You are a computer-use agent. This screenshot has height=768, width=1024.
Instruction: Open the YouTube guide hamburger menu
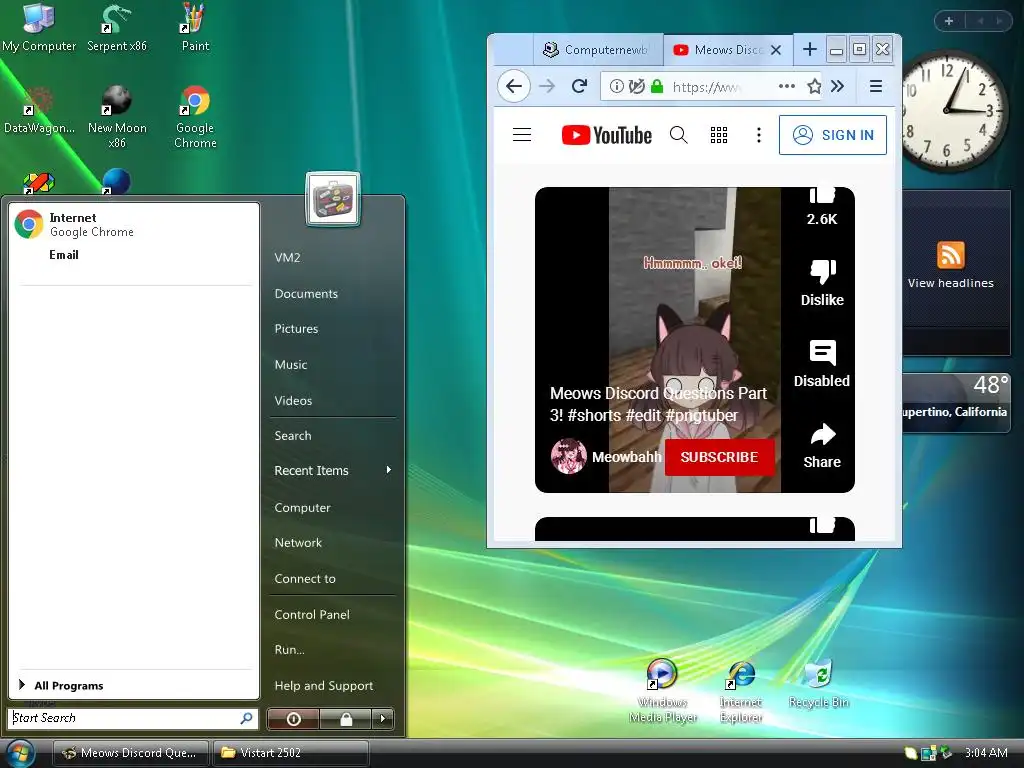522,135
